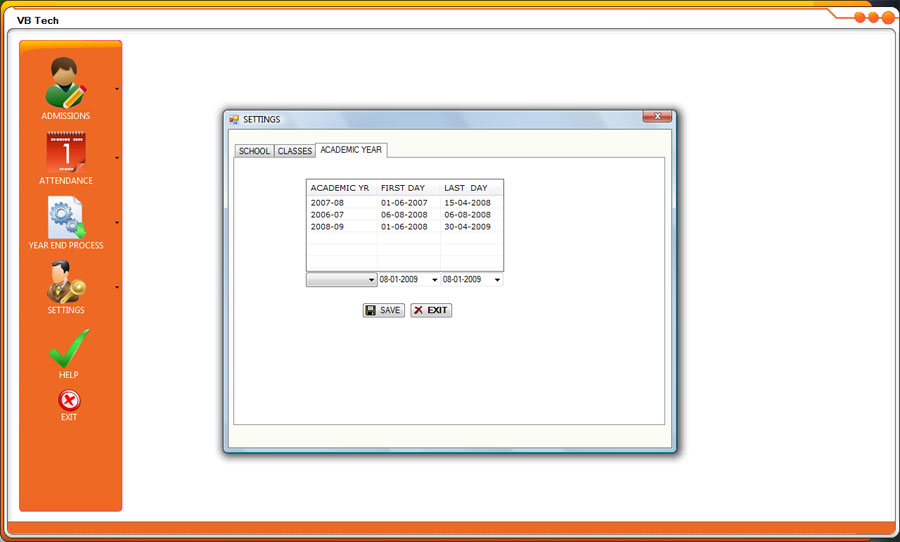Open the last day date picker arrow
The height and width of the screenshot is (542, 900).
point(497,280)
